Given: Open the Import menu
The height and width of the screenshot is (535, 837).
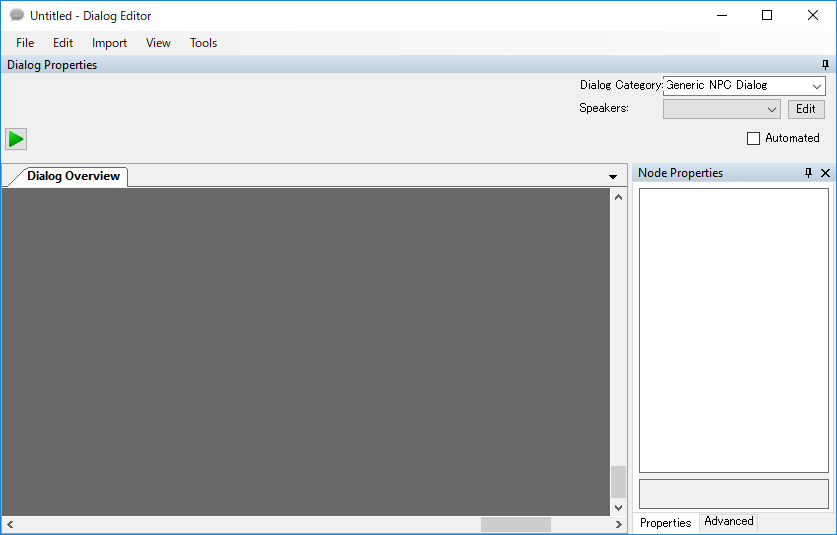Looking at the screenshot, I should pyautogui.click(x=109, y=43).
